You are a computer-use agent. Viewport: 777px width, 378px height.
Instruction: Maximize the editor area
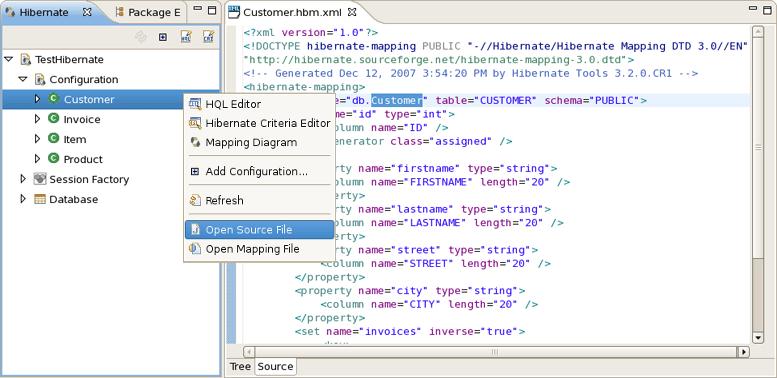point(768,9)
